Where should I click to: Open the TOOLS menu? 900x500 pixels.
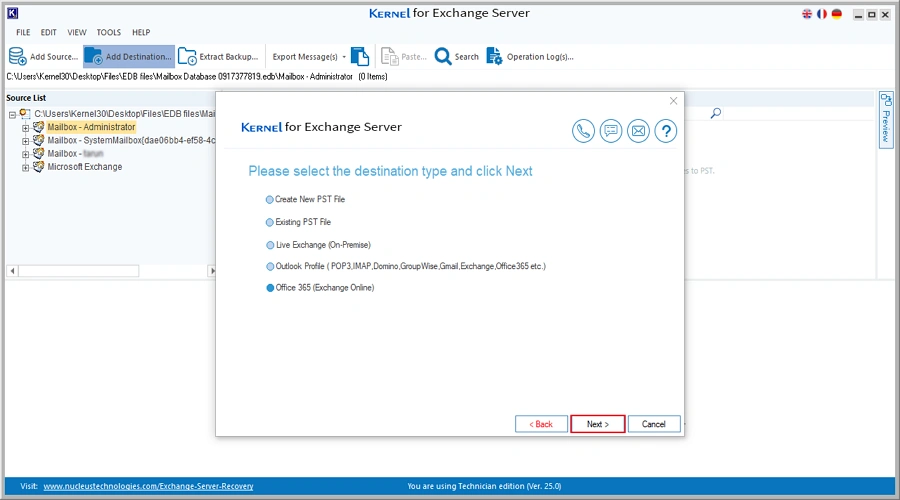pos(108,32)
